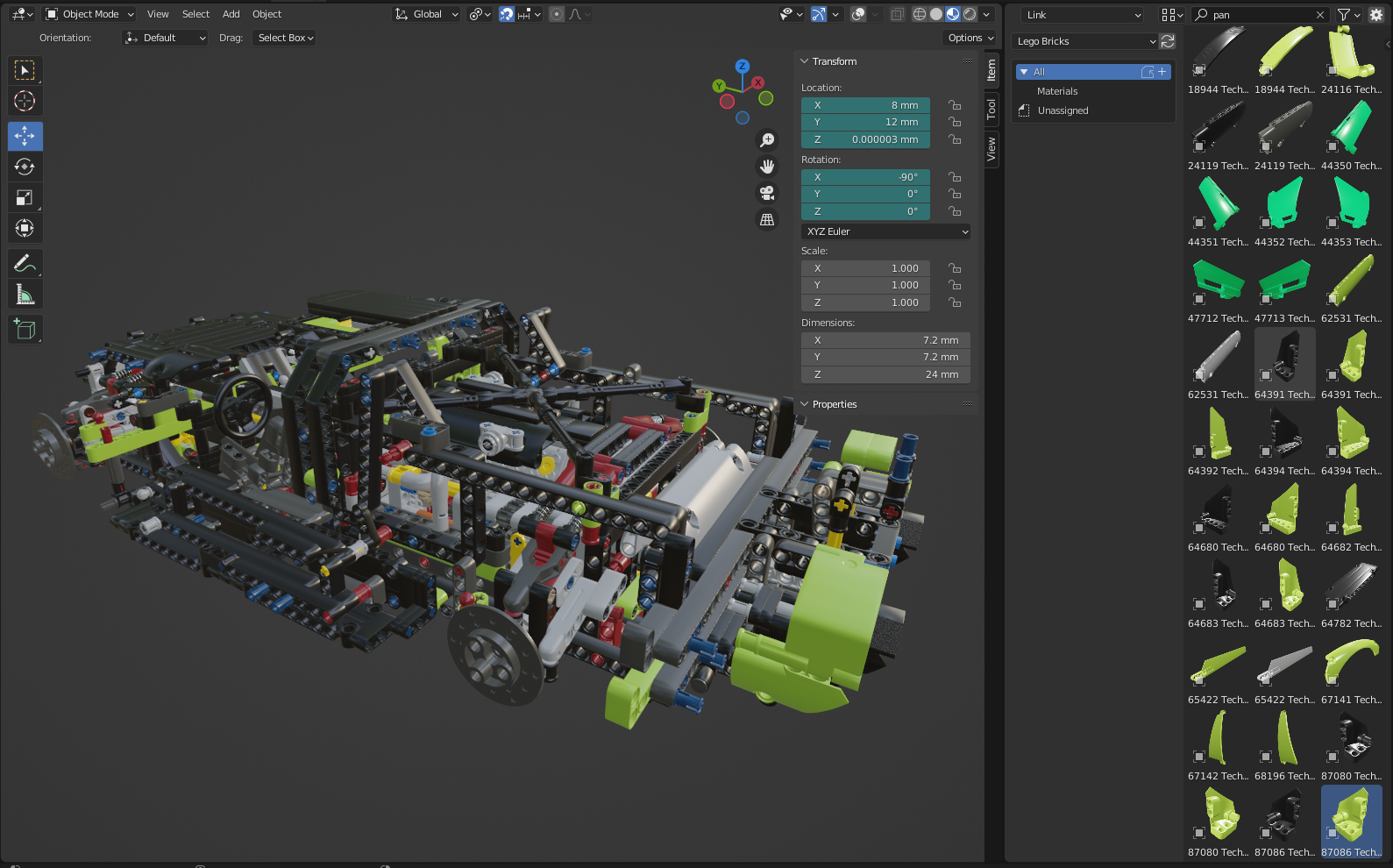Viewport: 1393px width, 868px height.
Task: Activate the Rotate tool
Action: (25, 167)
